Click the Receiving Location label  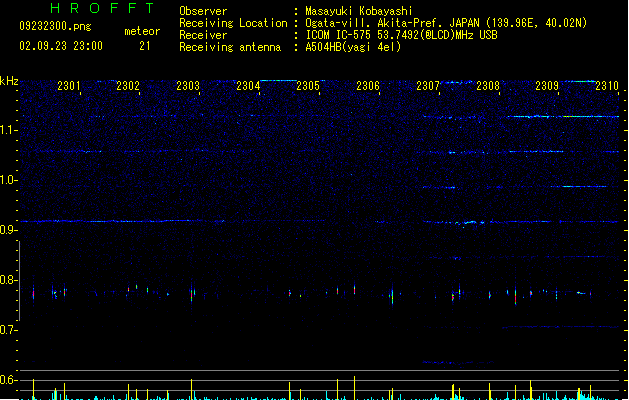tap(233, 23)
